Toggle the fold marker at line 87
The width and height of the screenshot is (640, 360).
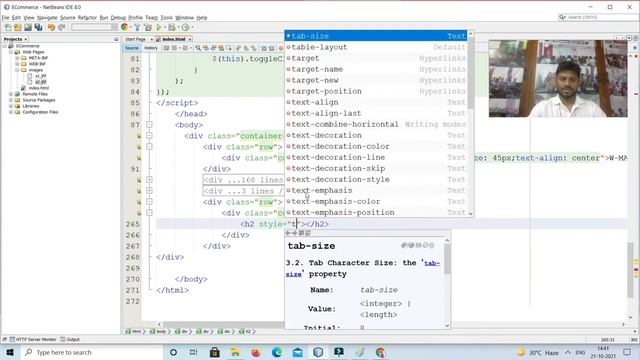click(149, 124)
